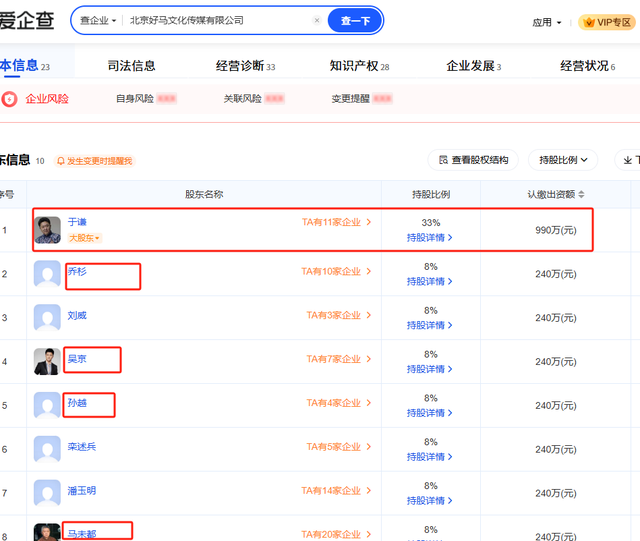Viewport: 640px width, 541px height.
Task: Expand the 应用 dropdown menu
Action: coord(546,22)
